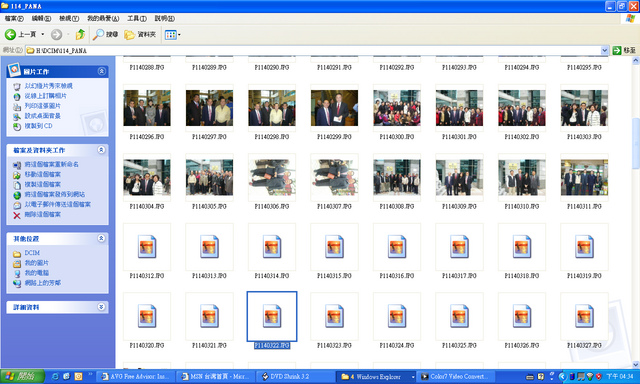Click the e-mail this file icon

click(x=17, y=205)
